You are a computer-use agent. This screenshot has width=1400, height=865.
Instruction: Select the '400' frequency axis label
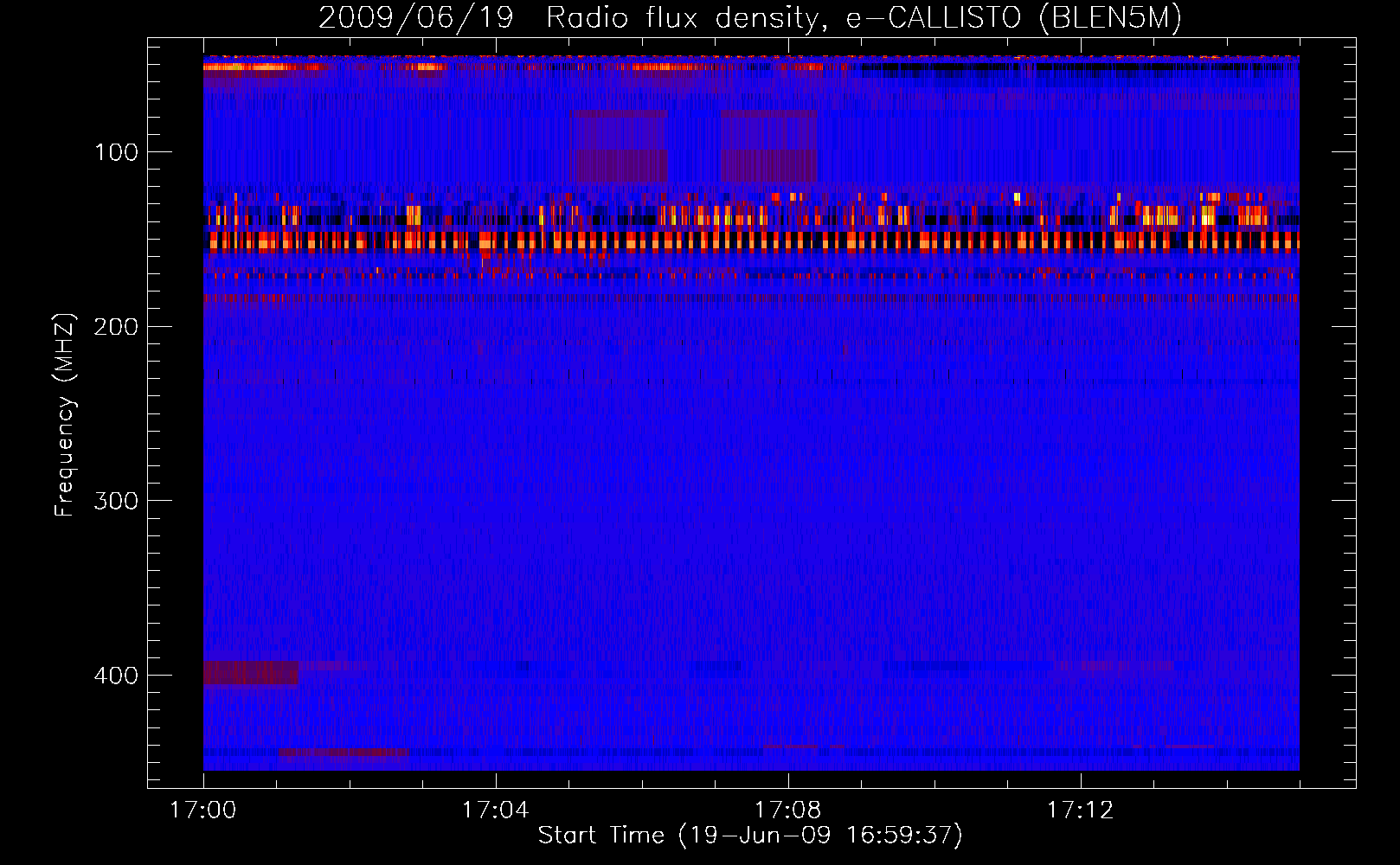pos(117,676)
